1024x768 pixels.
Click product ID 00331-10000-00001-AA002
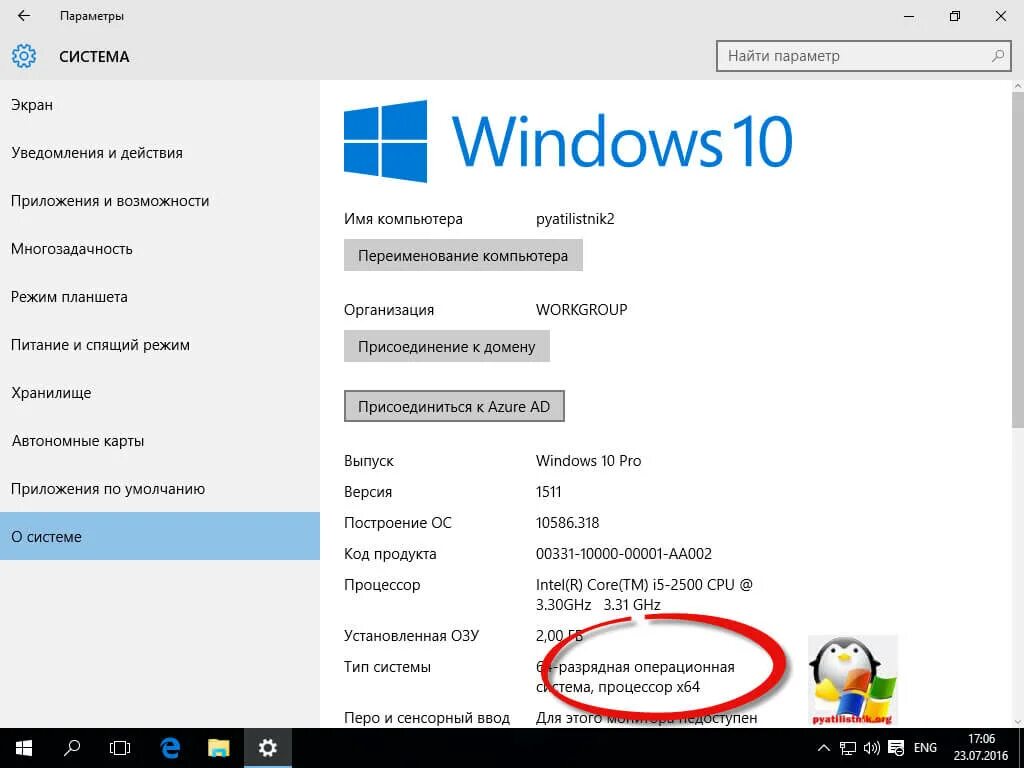pyautogui.click(x=624, y=554)
